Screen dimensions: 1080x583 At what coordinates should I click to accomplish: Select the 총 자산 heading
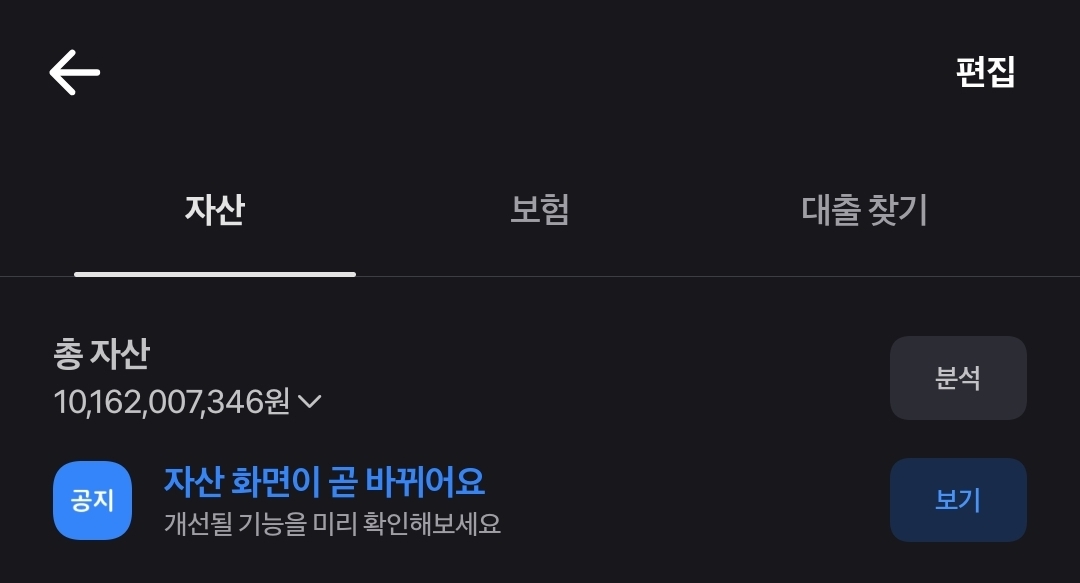101,354
